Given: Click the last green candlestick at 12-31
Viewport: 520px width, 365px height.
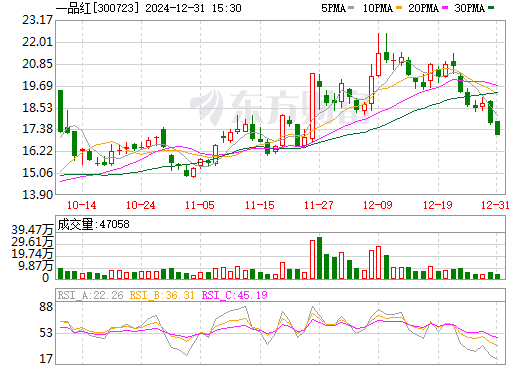Looking at the screenshot, I should [498, 128].
